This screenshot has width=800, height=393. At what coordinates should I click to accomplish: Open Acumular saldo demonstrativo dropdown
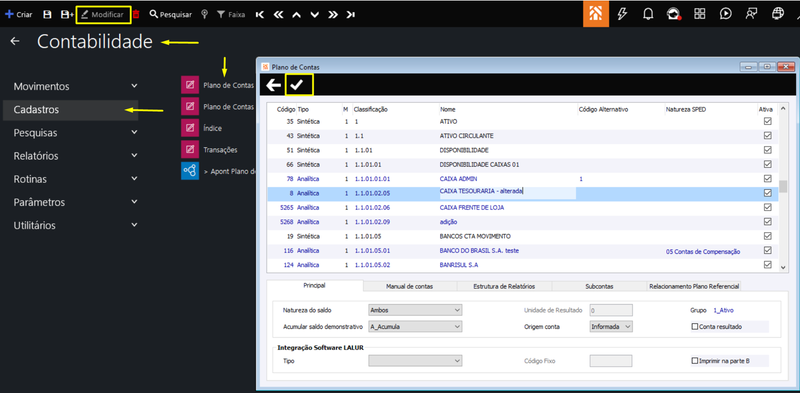[x=415, y=326]
